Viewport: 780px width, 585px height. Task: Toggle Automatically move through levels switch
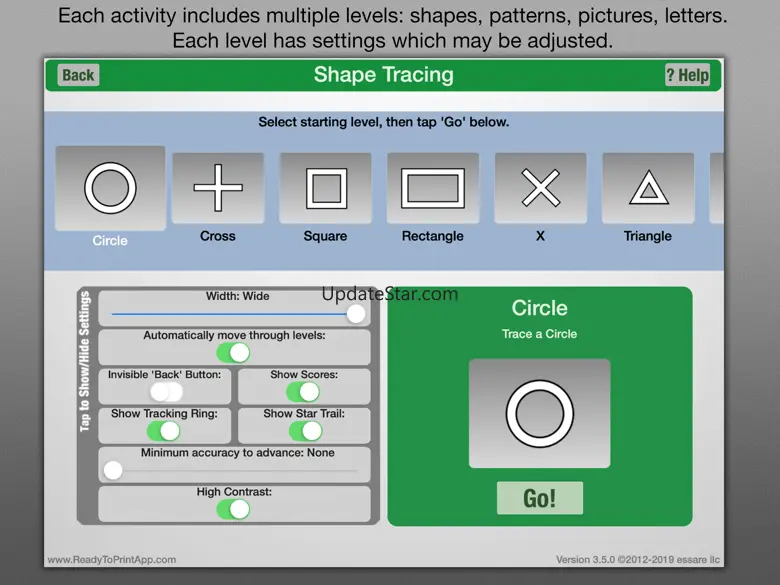233,353
